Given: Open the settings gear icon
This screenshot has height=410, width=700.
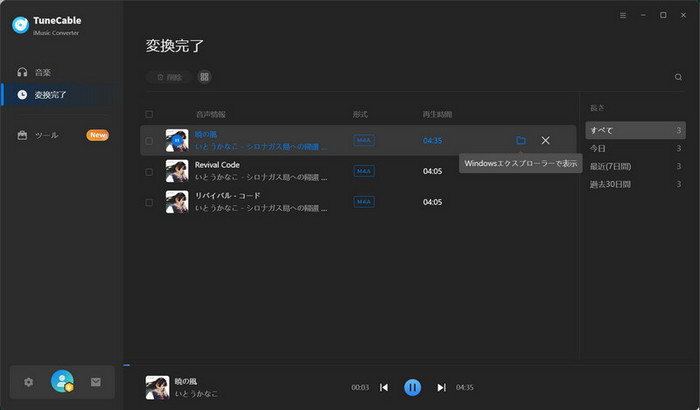Looking at the screenshot, I should pos(28,382).
